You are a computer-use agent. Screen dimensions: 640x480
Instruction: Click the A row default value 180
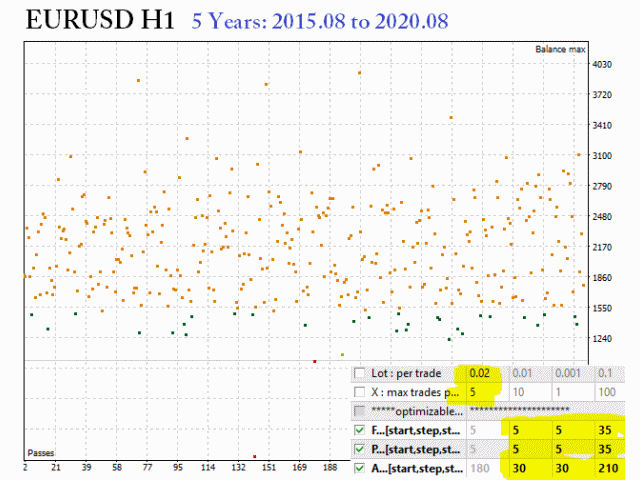pos(479,468)
